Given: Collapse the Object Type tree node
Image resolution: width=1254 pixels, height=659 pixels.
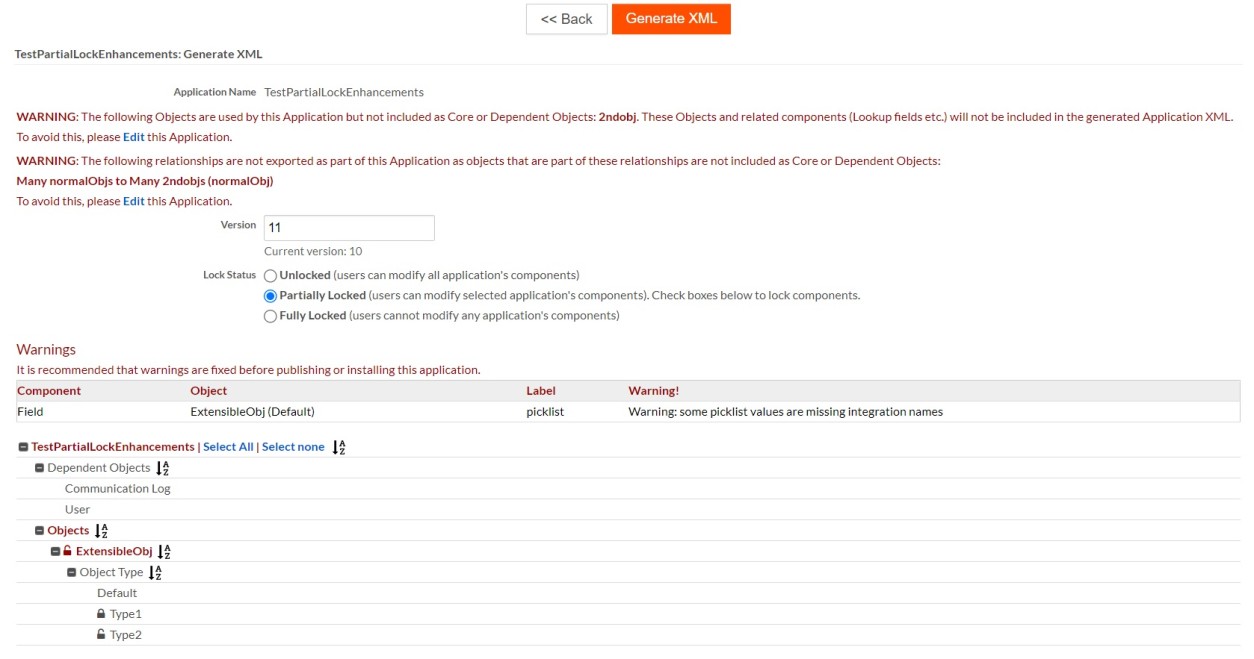Looking at the screenshot, I should [72, 573].
